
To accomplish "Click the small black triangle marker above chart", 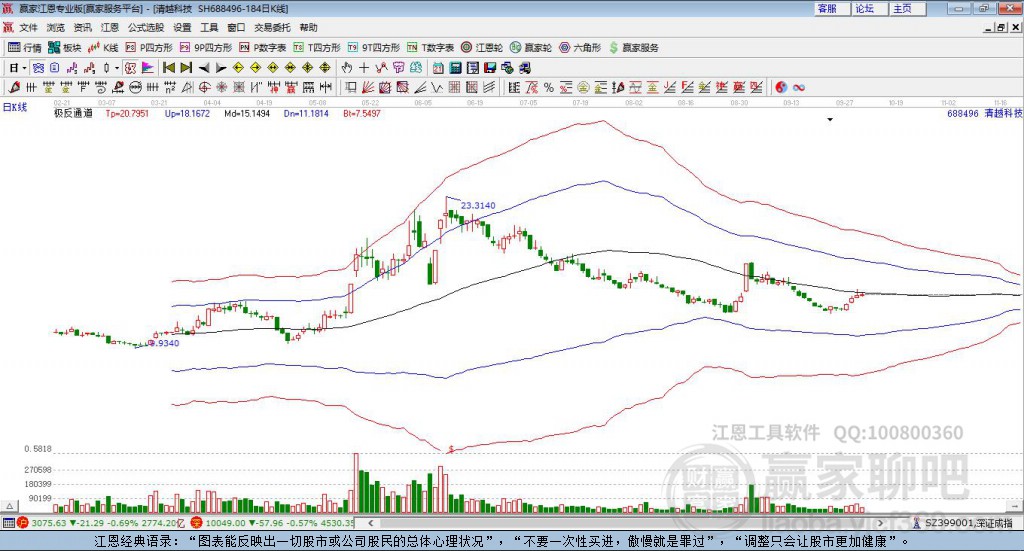I will click(830, 119).
